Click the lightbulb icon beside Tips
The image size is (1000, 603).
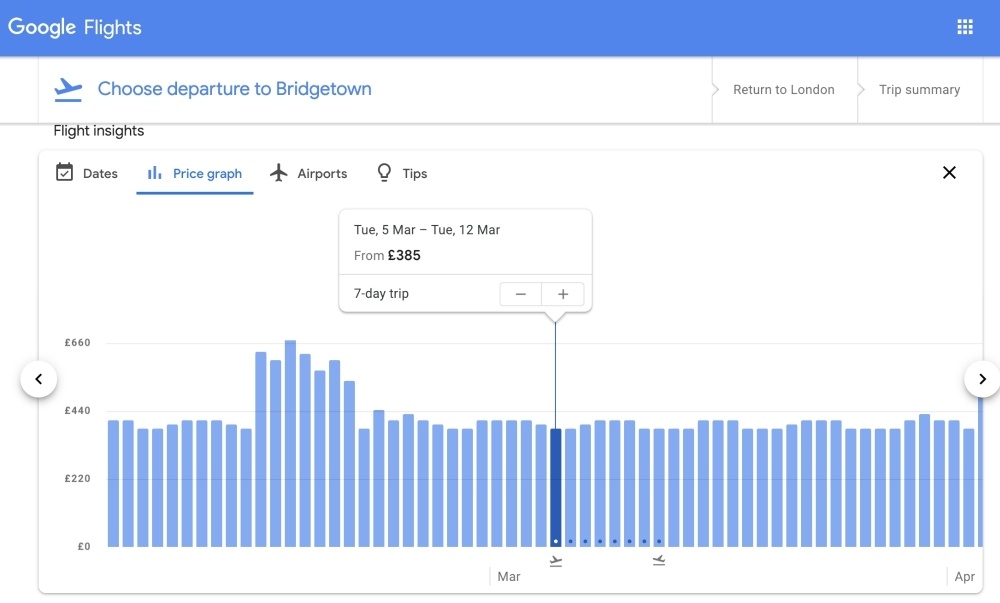coord(384,173)
